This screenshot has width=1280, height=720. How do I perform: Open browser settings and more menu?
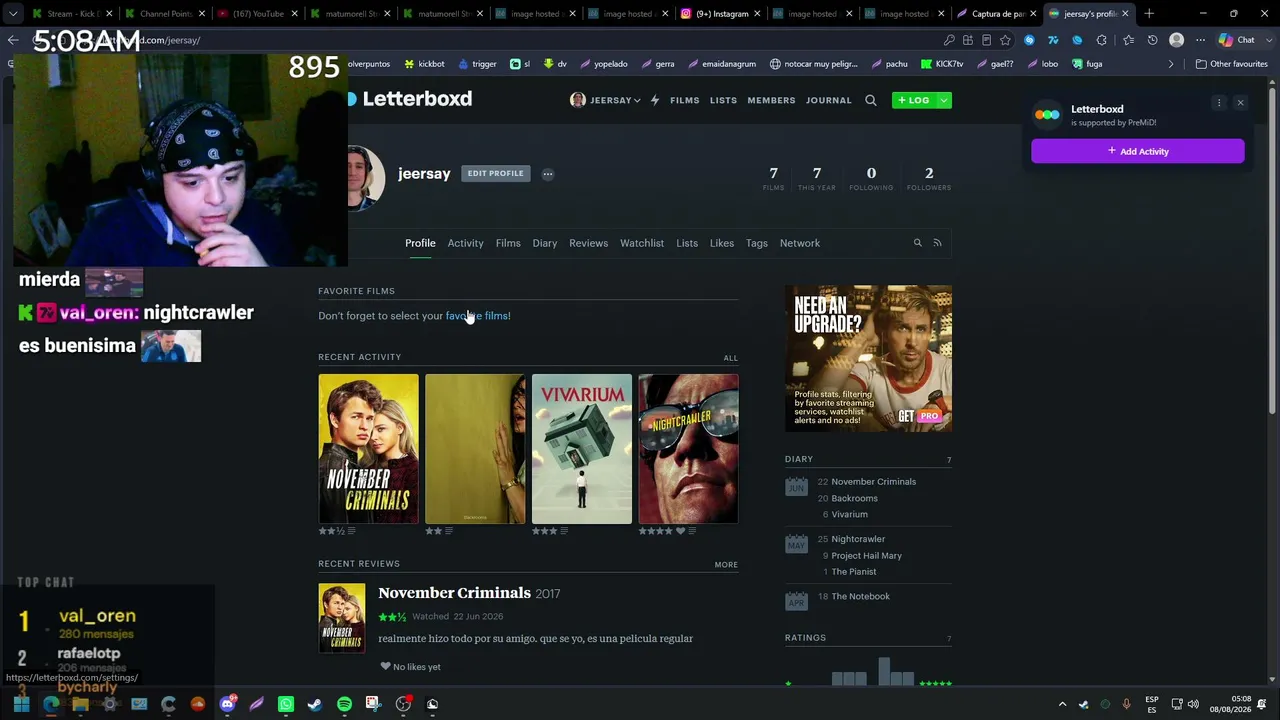pyautogui.click(x=1200, y=40)
